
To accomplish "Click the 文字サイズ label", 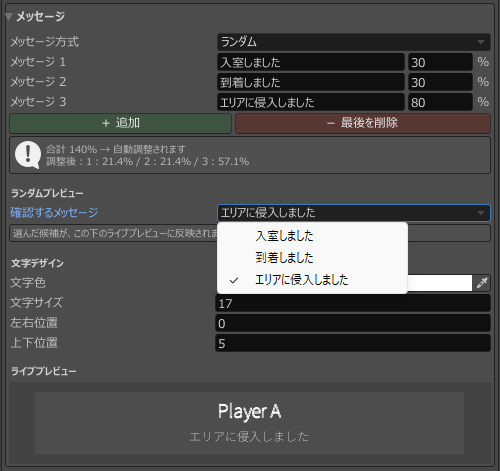I will click(36, 303).
